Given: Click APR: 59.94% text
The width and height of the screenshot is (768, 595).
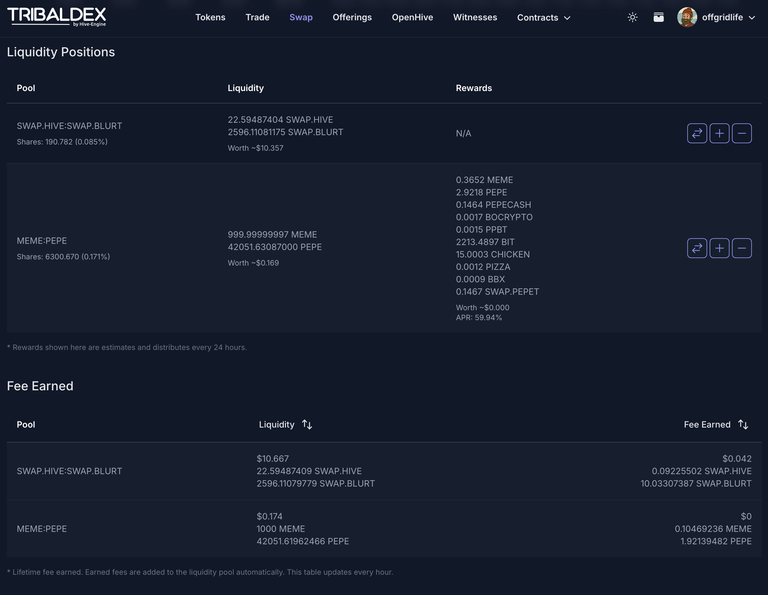Looking at the screenshot, I should pos(479,317).
